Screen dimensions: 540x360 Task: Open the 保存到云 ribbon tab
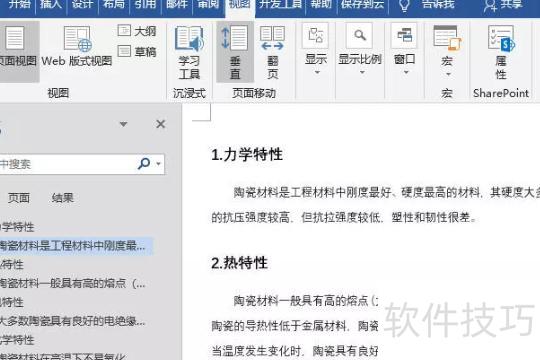pos(362,4)
